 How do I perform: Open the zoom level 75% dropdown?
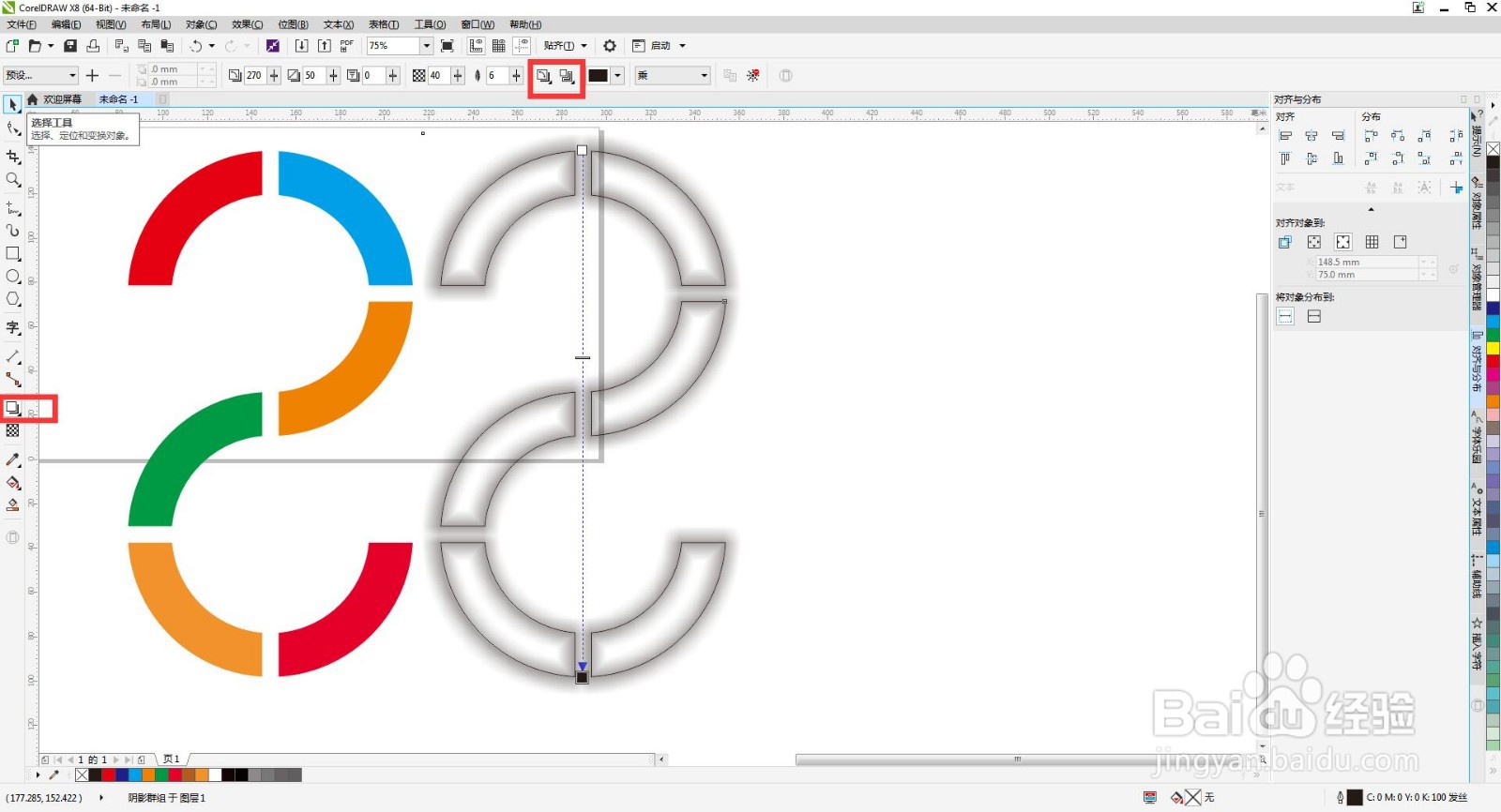point(427,45)
